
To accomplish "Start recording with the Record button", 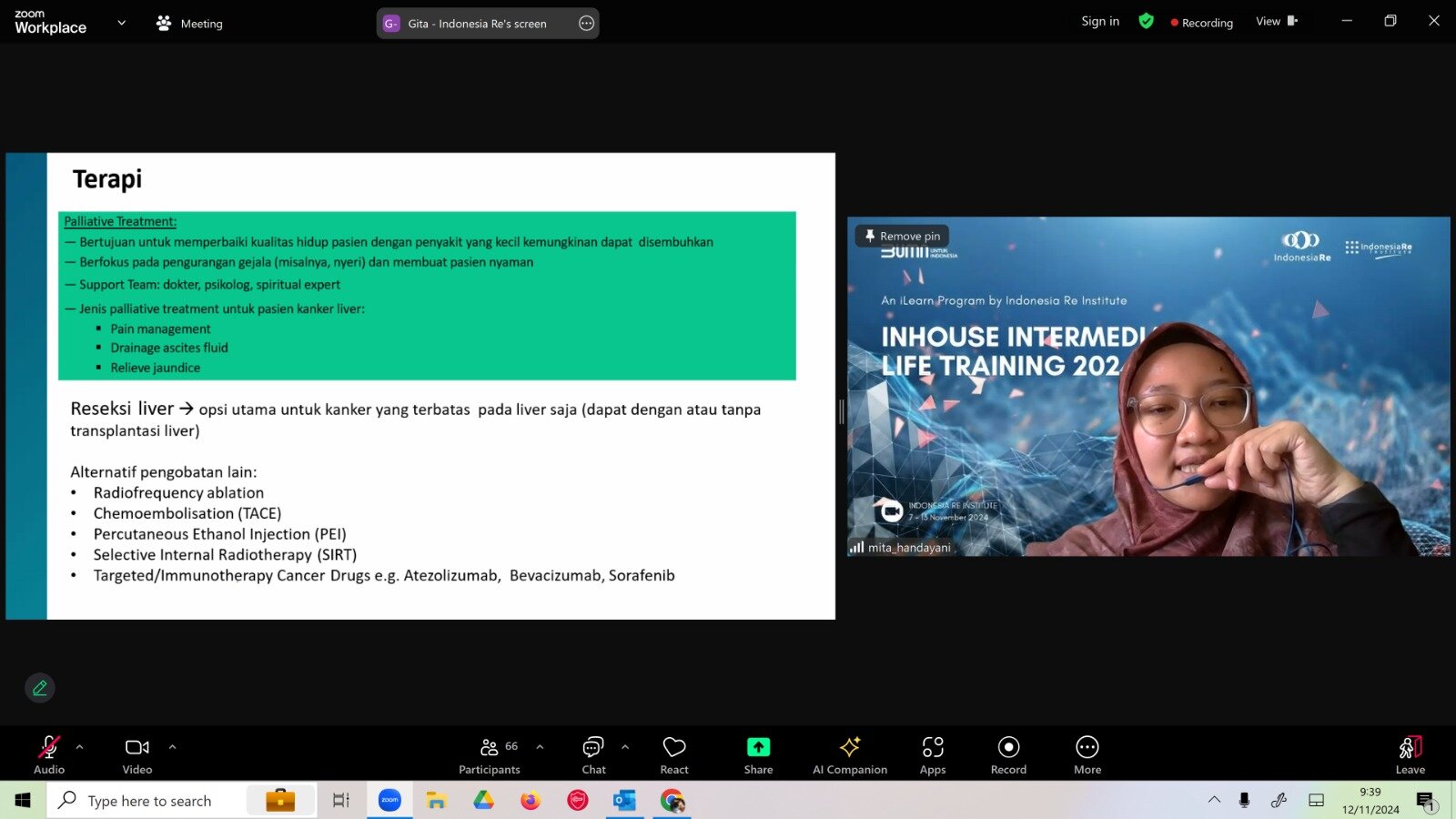I will click(x=1008, y=754).
